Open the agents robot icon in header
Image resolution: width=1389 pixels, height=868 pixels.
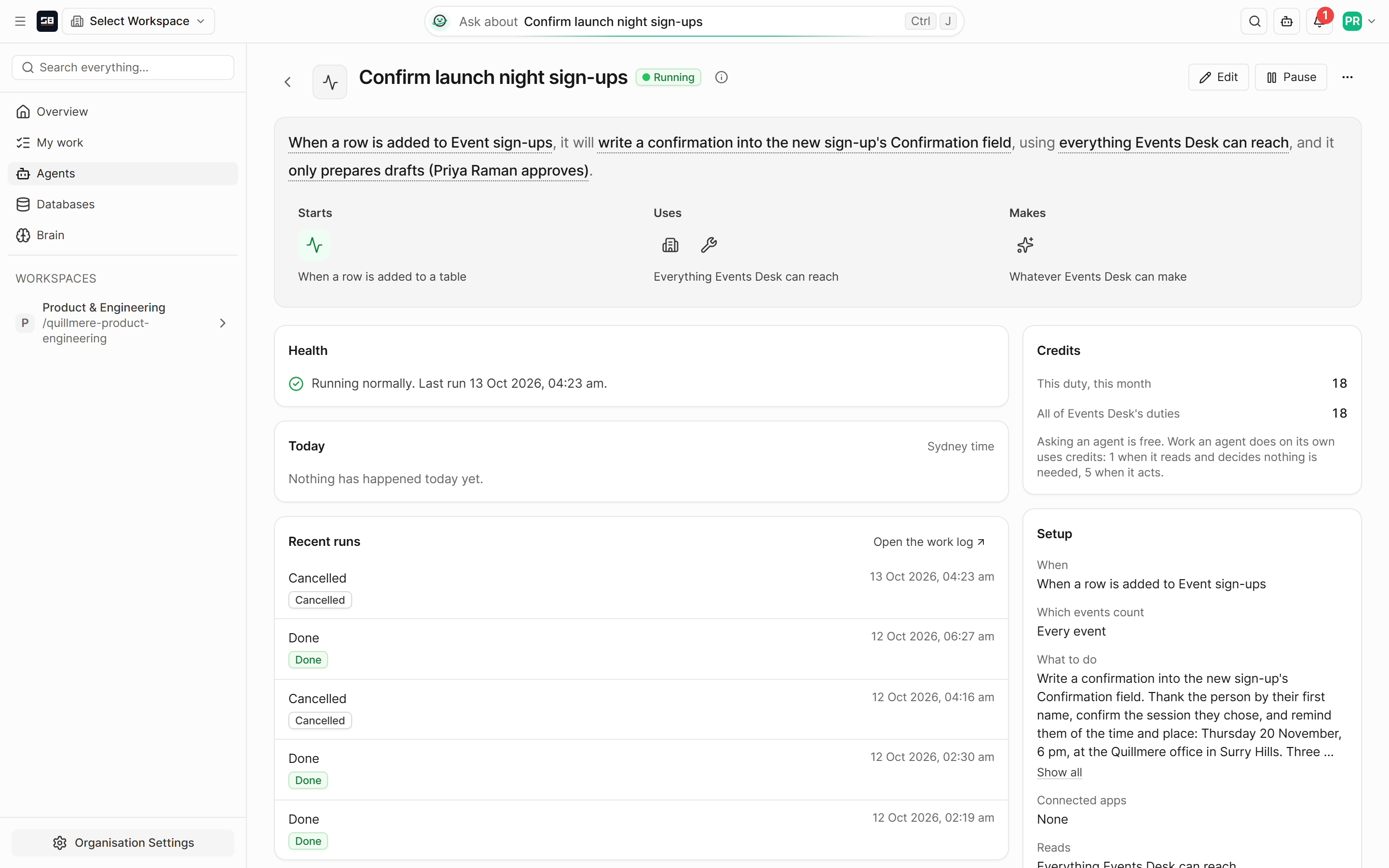1287,21
